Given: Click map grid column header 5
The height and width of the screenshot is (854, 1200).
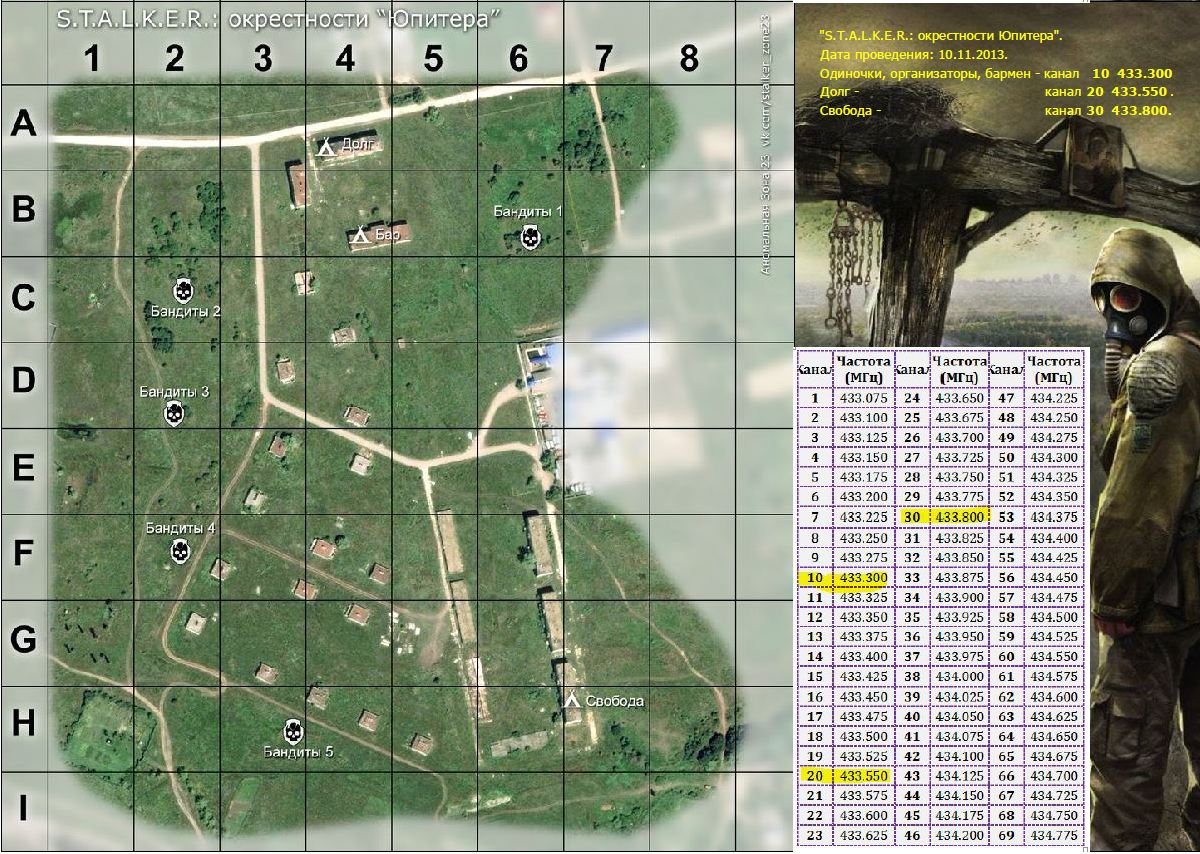Looking at the screenshot, I should 433,60.
